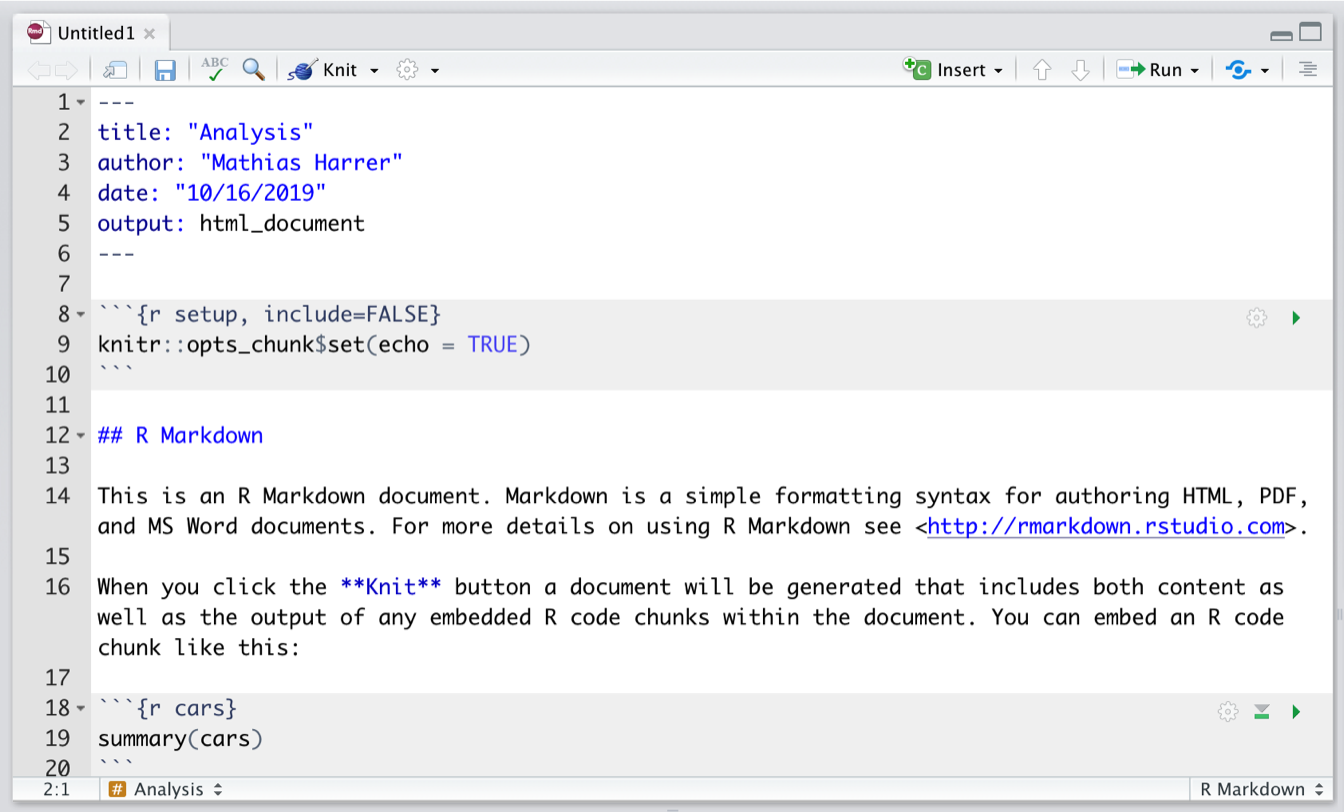The height and width of the screenshot is (812, 1344).
Task: Open the Analysis section navigator menu
Action: pyautogui.click(x=166, y=789)
